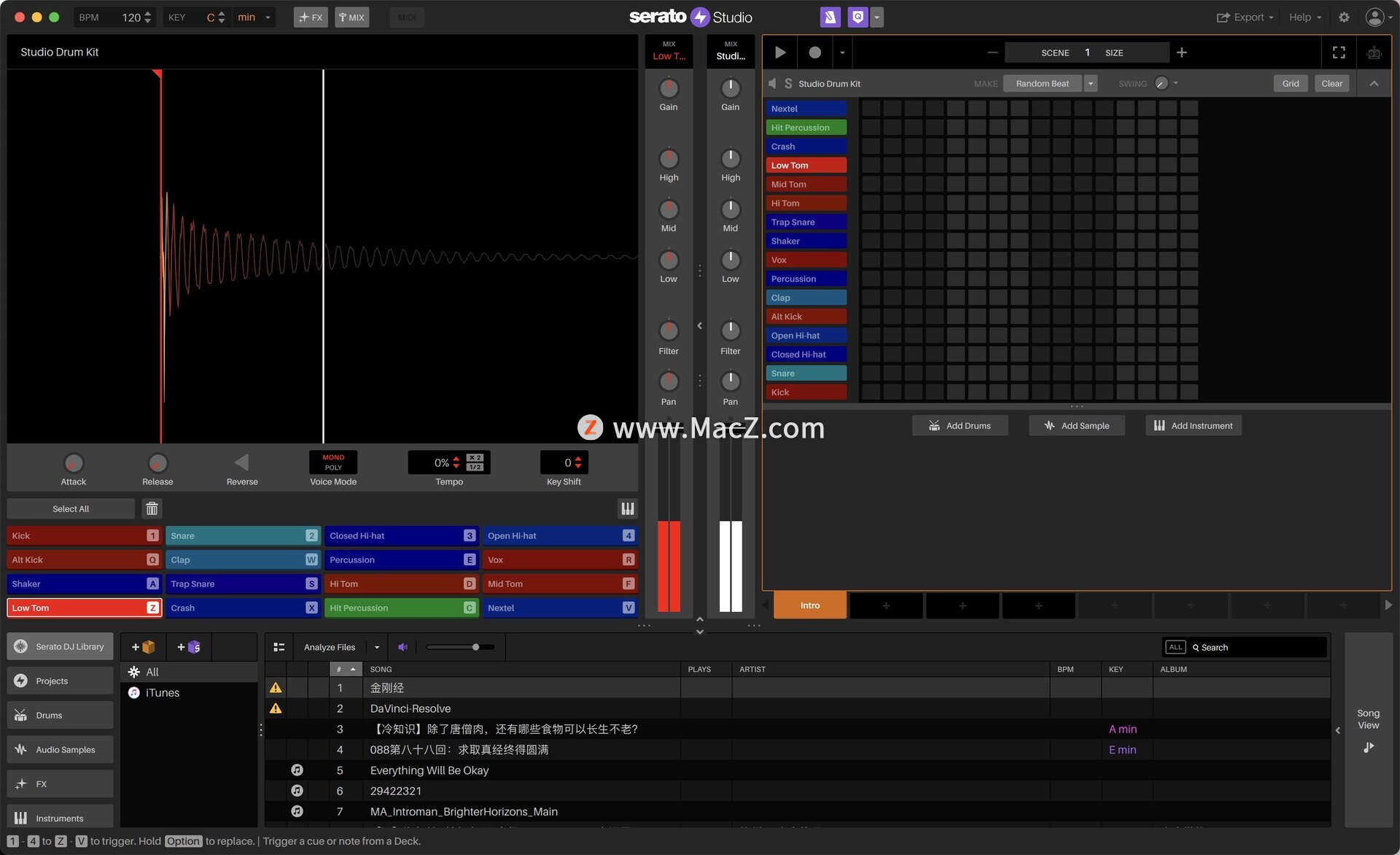
Task: Trigger the Hit Percussion pad
Action: click(402, 608)
